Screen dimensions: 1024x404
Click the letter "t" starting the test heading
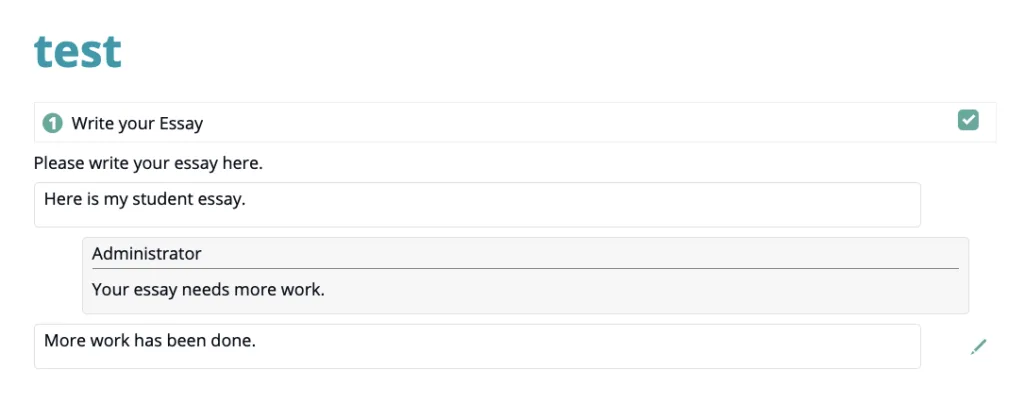[x=41, y=53]
